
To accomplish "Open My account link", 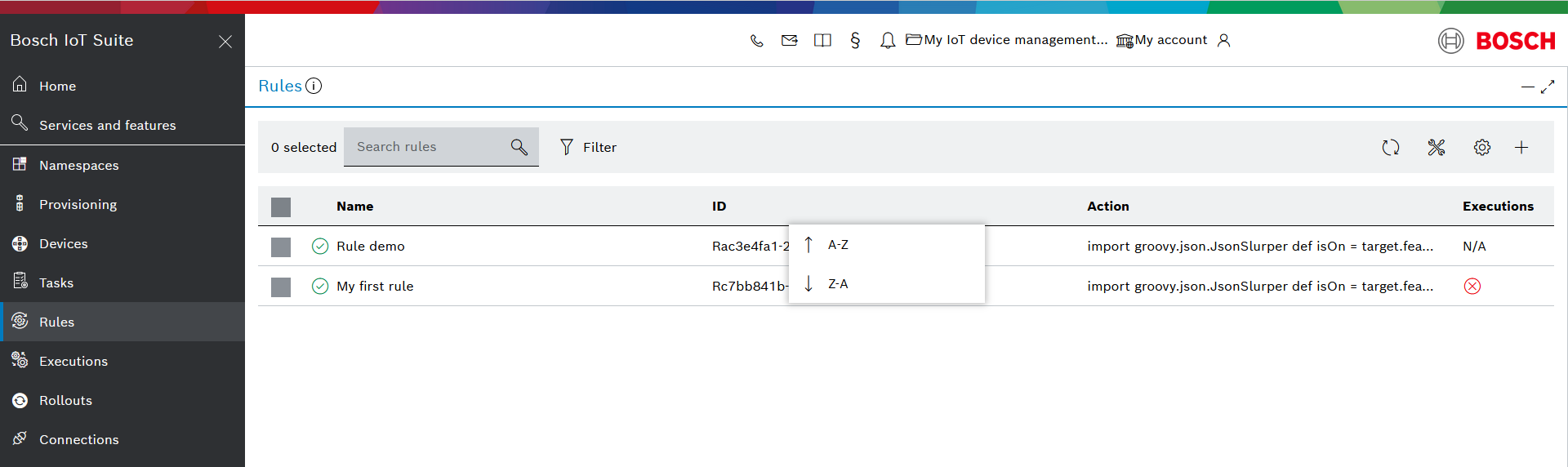I will pos(1161,40).
